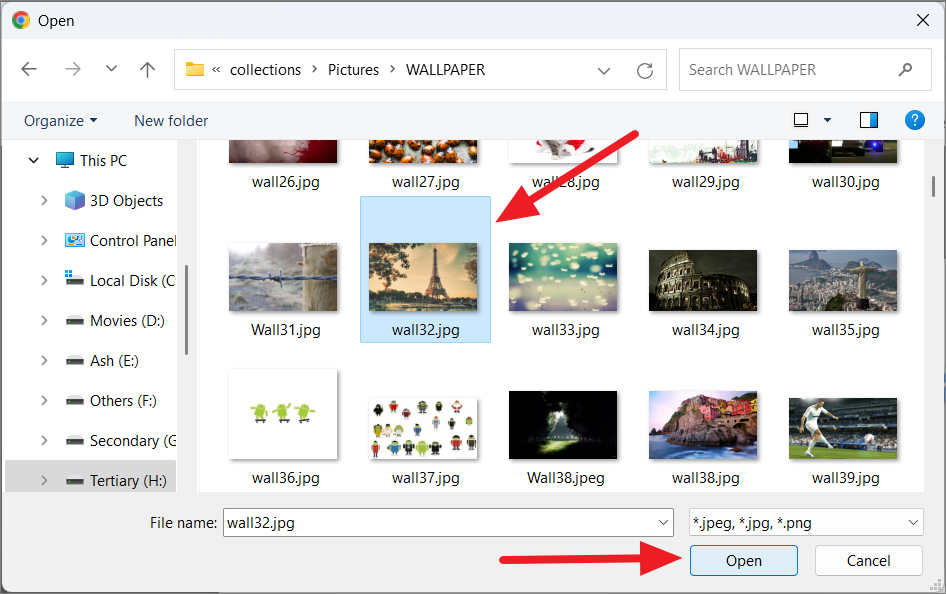
Task: Collapse the This PC tree node
Action: (x=34, y=160)
